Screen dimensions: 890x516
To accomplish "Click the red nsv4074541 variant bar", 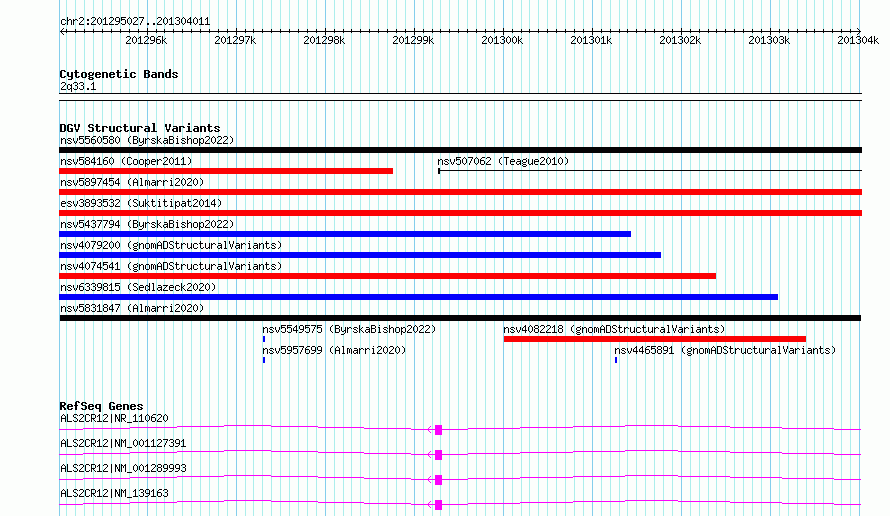I will pyautogui.click(x=388, y=276).
